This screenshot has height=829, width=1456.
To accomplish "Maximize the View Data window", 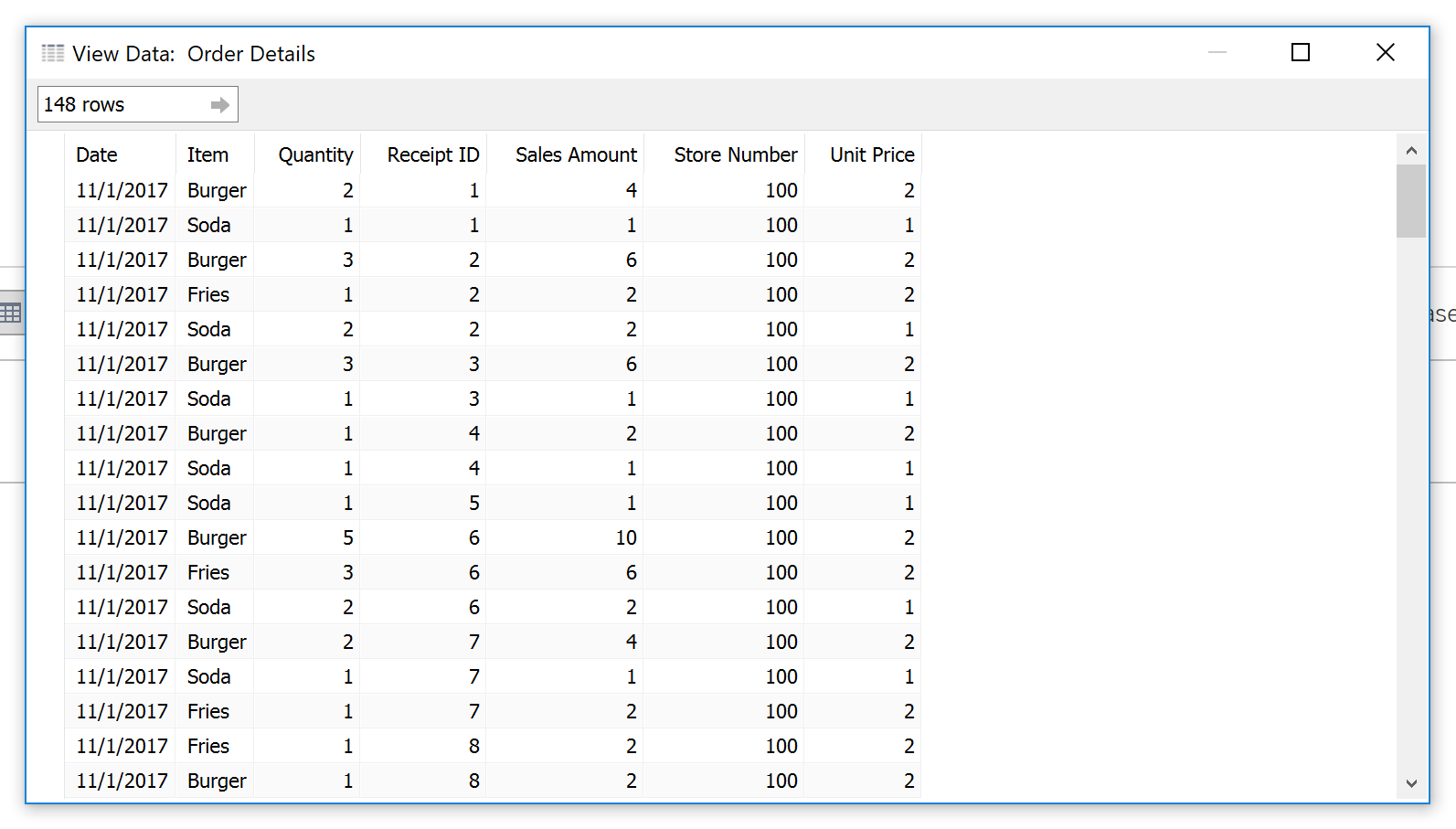I will point(1301,53).
